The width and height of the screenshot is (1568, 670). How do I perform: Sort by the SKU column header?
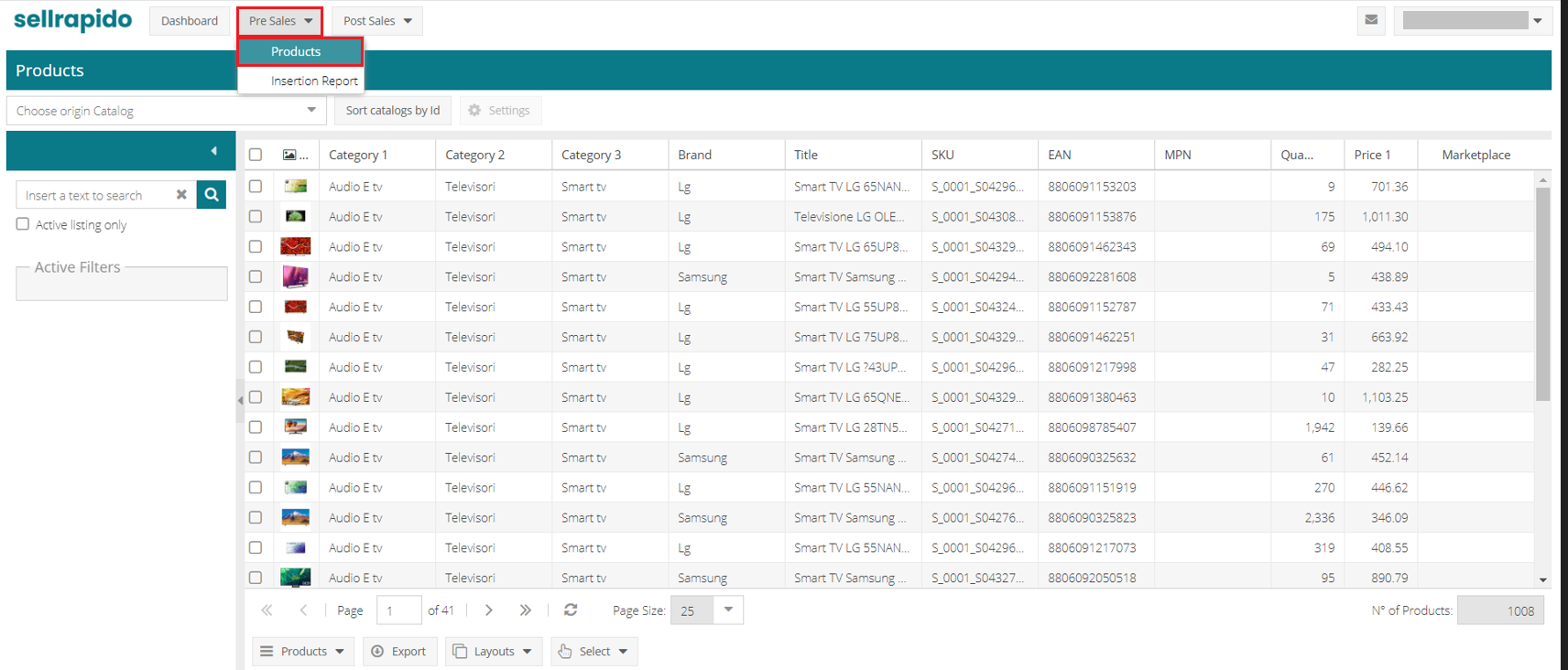979,155
